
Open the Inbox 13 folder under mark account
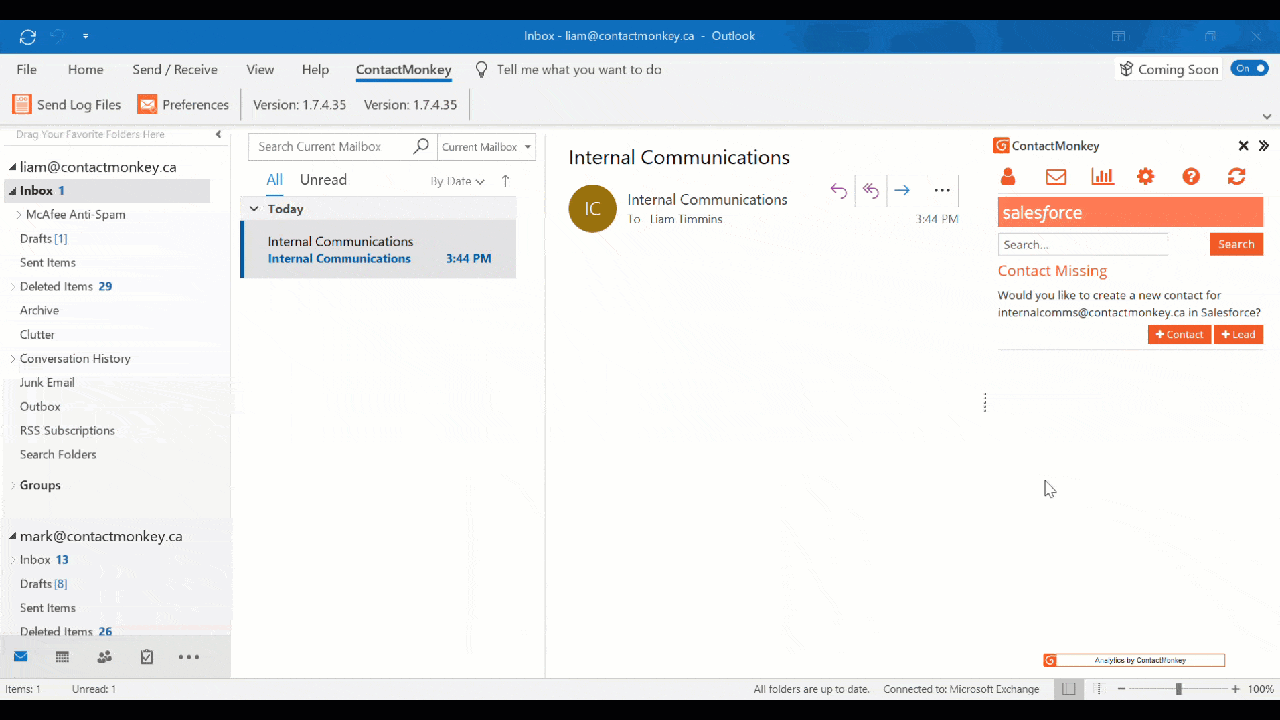click(x=44, y=560)
